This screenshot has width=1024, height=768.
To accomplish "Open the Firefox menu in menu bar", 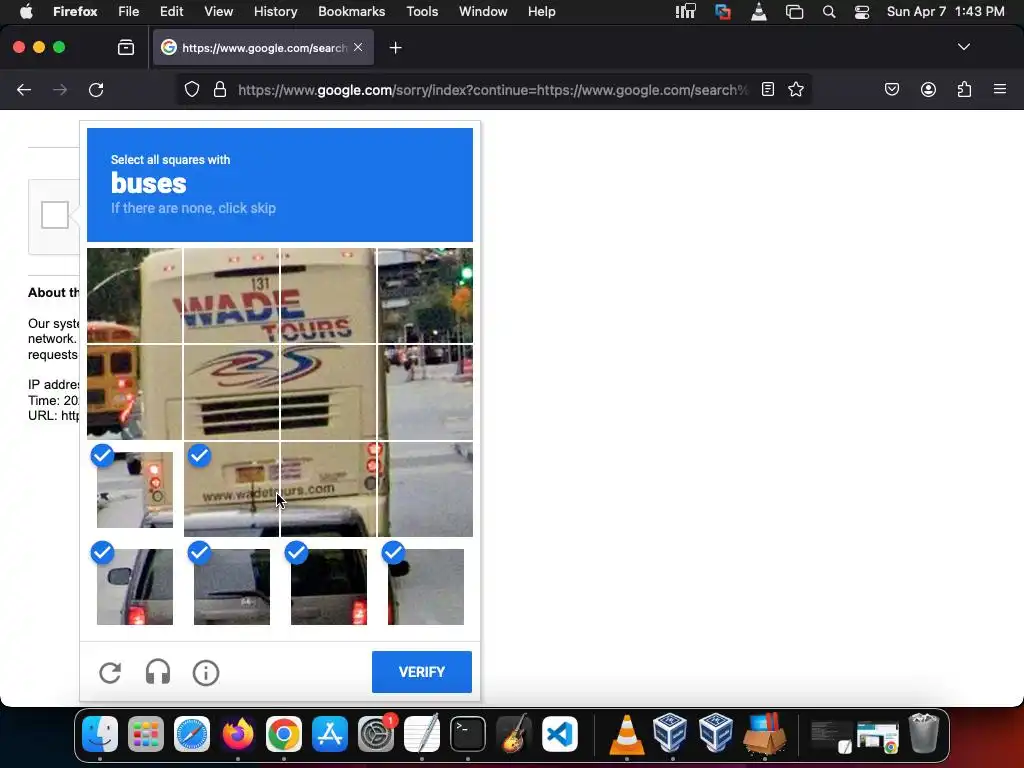I will point(75,11).
